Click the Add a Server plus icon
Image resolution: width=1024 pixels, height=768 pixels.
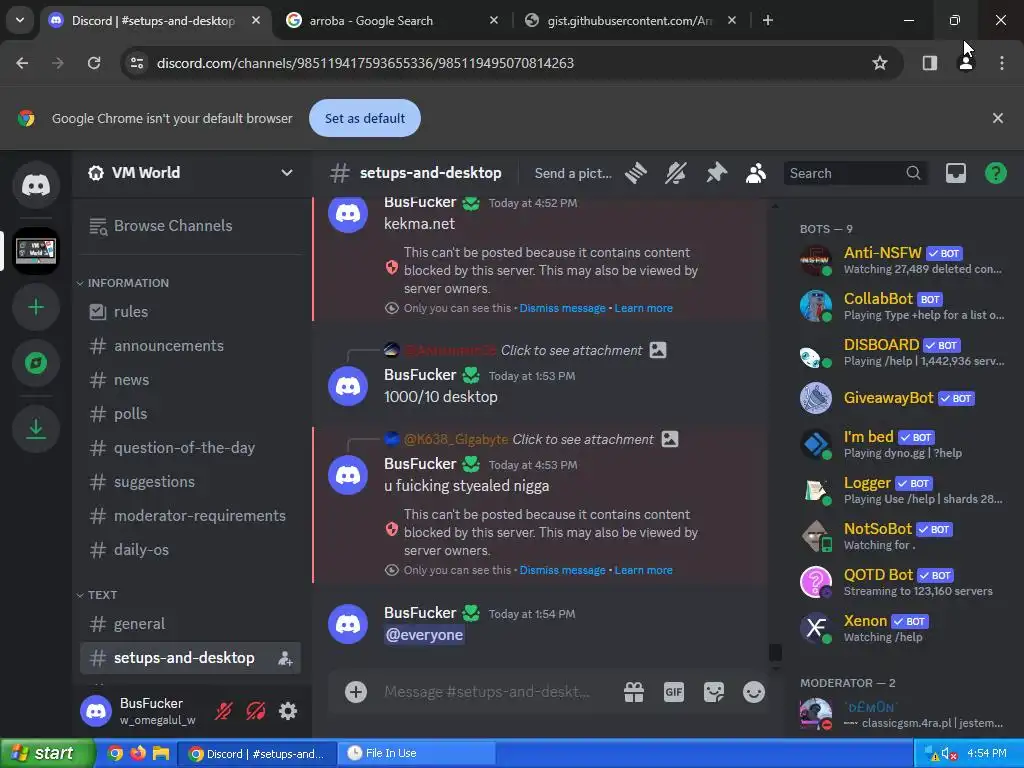coord(36,307)
